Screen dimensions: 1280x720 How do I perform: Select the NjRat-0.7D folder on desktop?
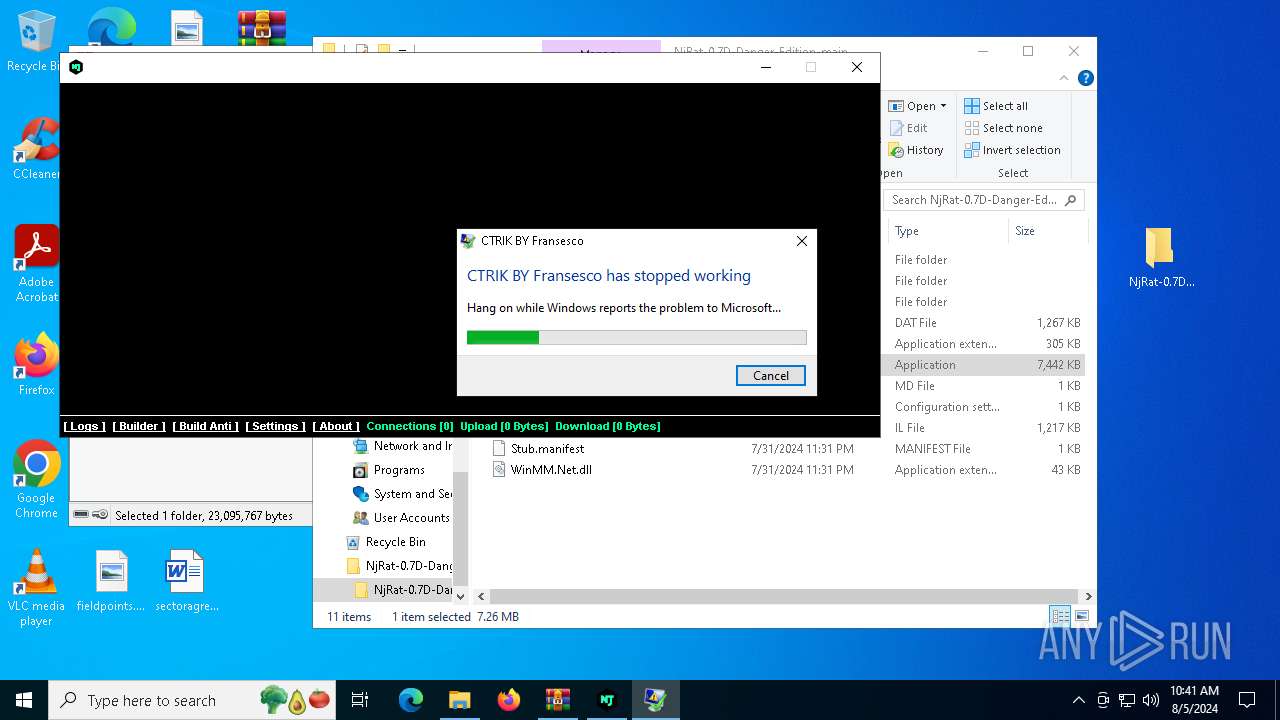1161,257
